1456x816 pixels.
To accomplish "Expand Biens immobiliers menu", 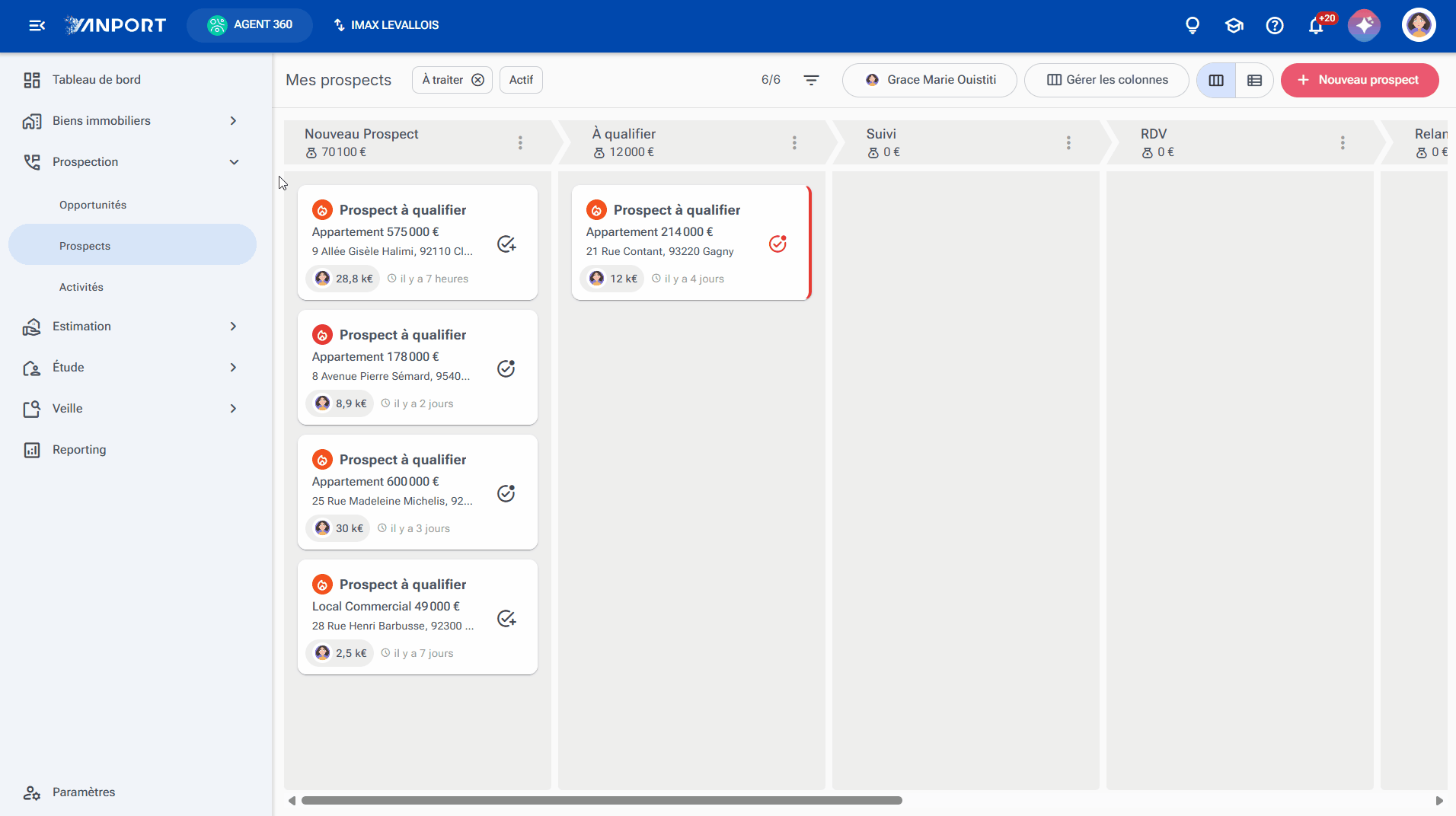I will click(x=233, y=121).
